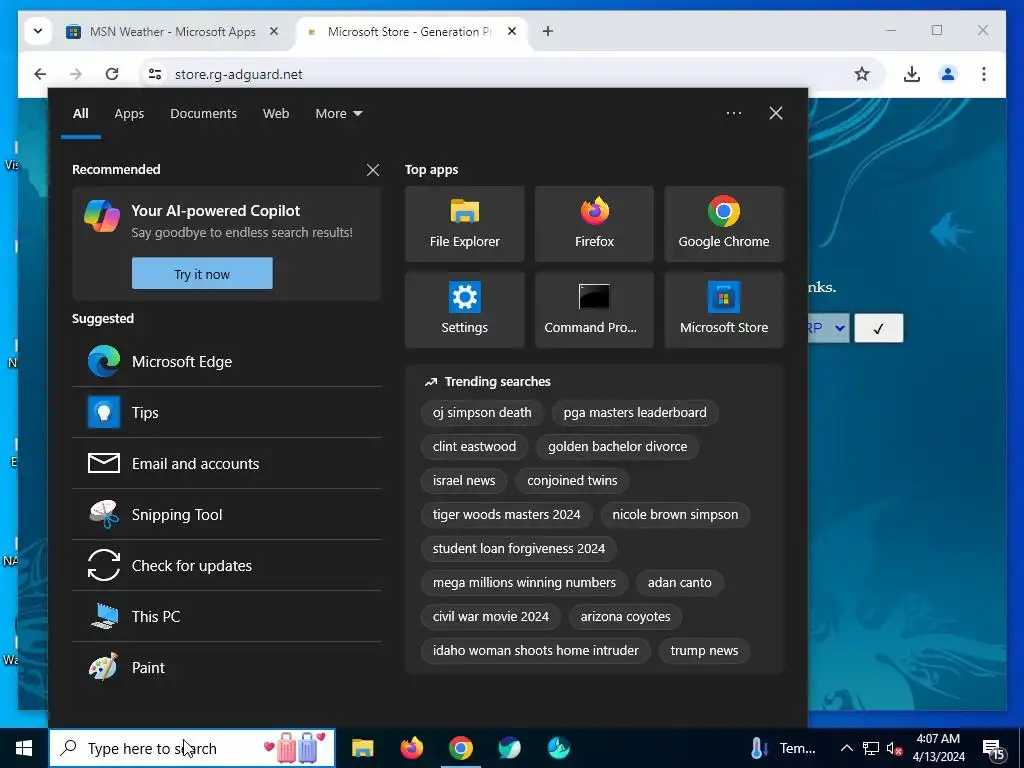Open Chrome tab search dropdown arrow
1024x768 pixels.
38,31
